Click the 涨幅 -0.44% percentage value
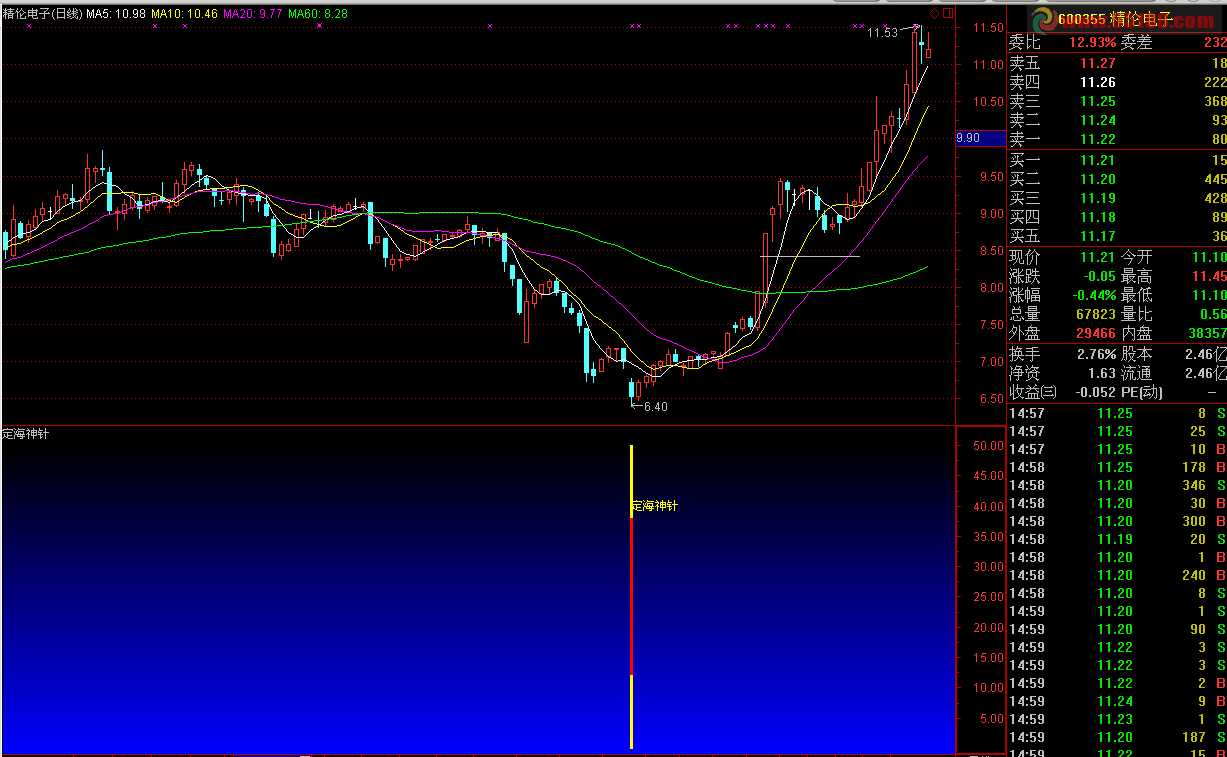 tap(1092, 295)
